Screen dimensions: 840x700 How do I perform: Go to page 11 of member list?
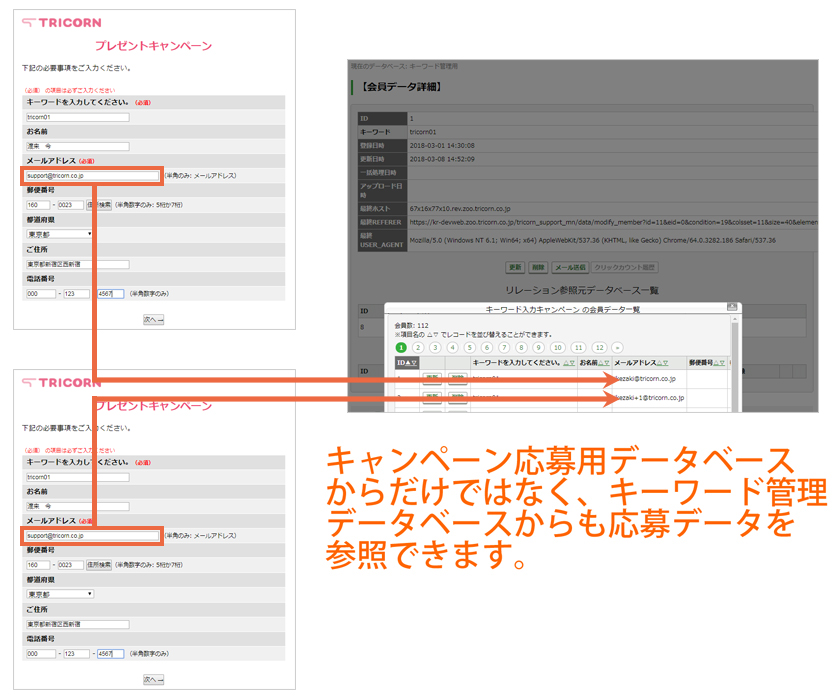coord(579,348)
